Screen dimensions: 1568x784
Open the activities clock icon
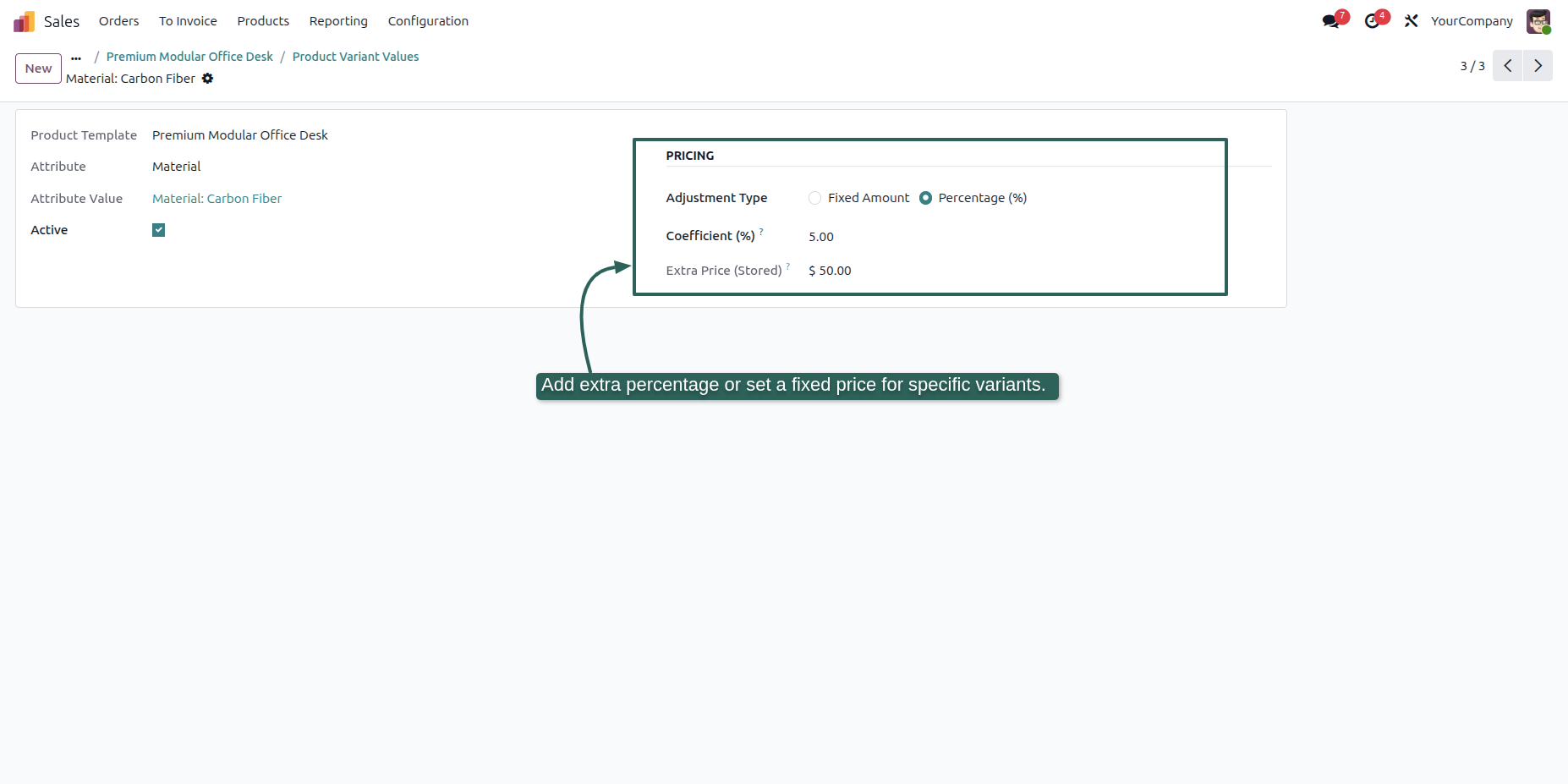point(1372,21)
